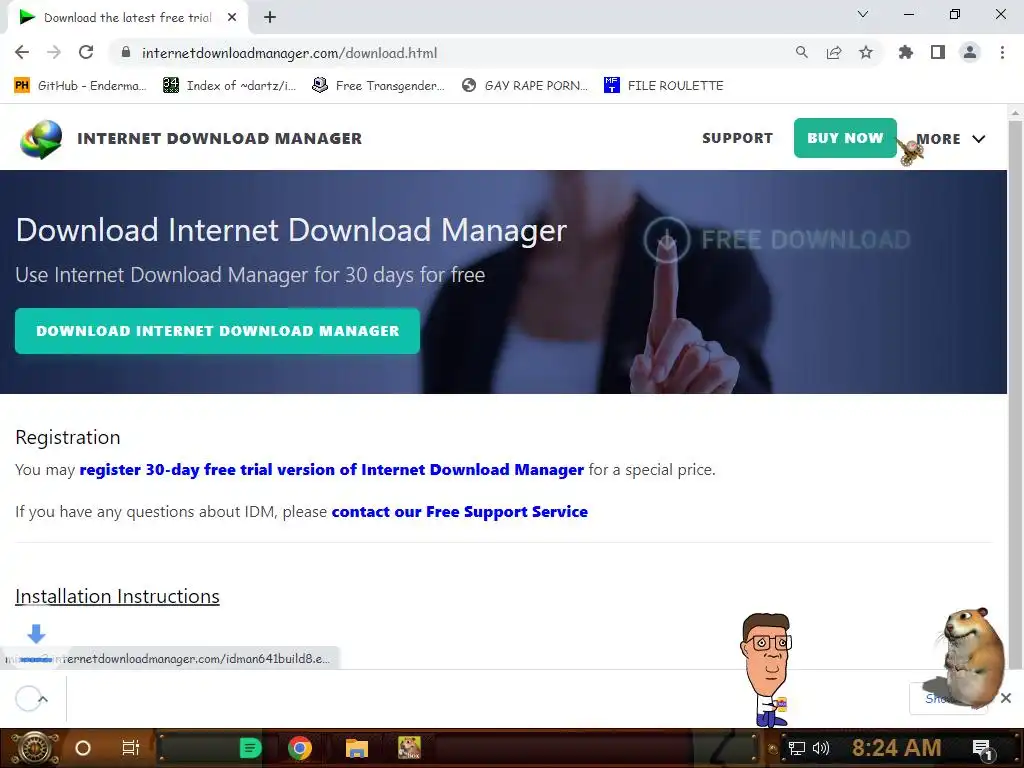Expand the MORE menu
This screenshot has width=1024, height=768.
pyautogui.click(x=951, y=139)
